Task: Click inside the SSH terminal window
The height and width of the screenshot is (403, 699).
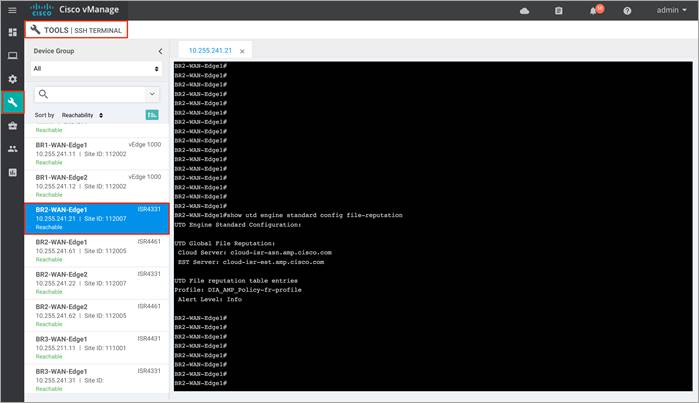Action: pyautogui.click(x=433, y=226)
